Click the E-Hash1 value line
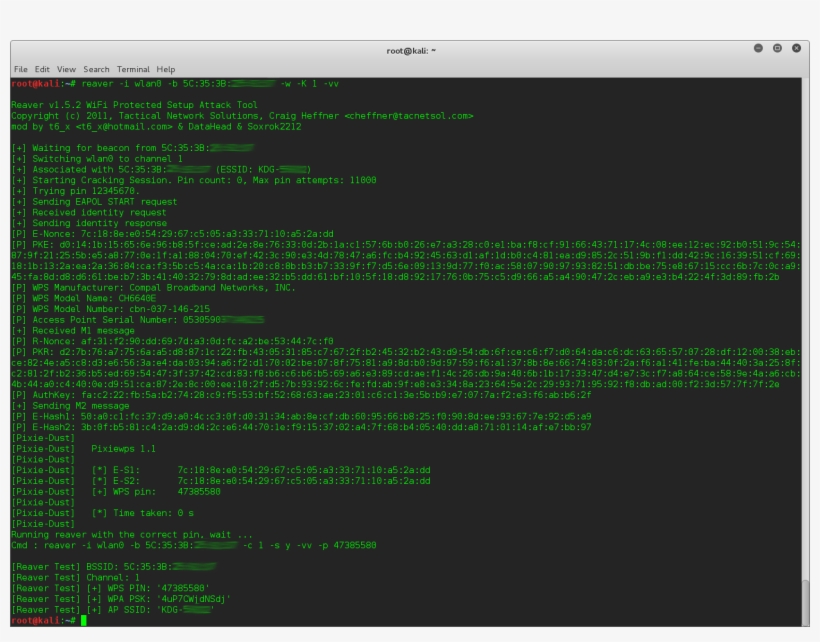This screenshot has height=642, width=820. [x=301, y=417]
